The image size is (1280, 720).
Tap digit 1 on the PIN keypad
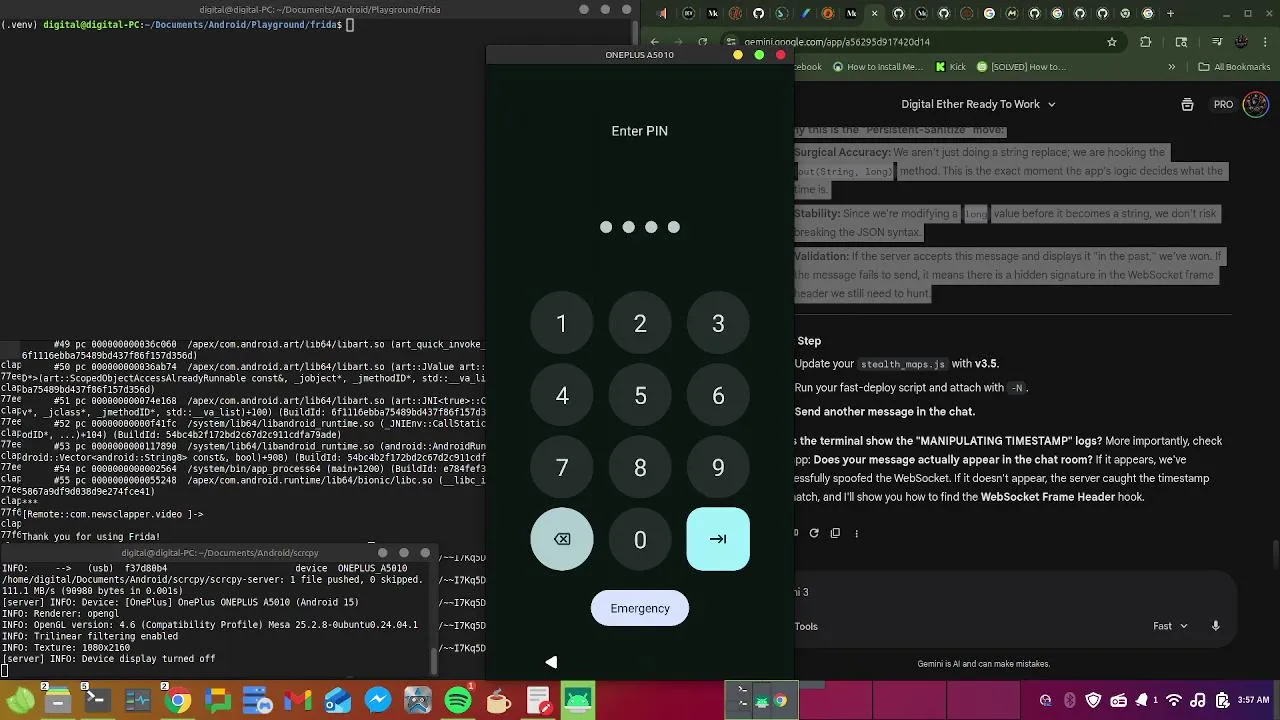[562, 323]
